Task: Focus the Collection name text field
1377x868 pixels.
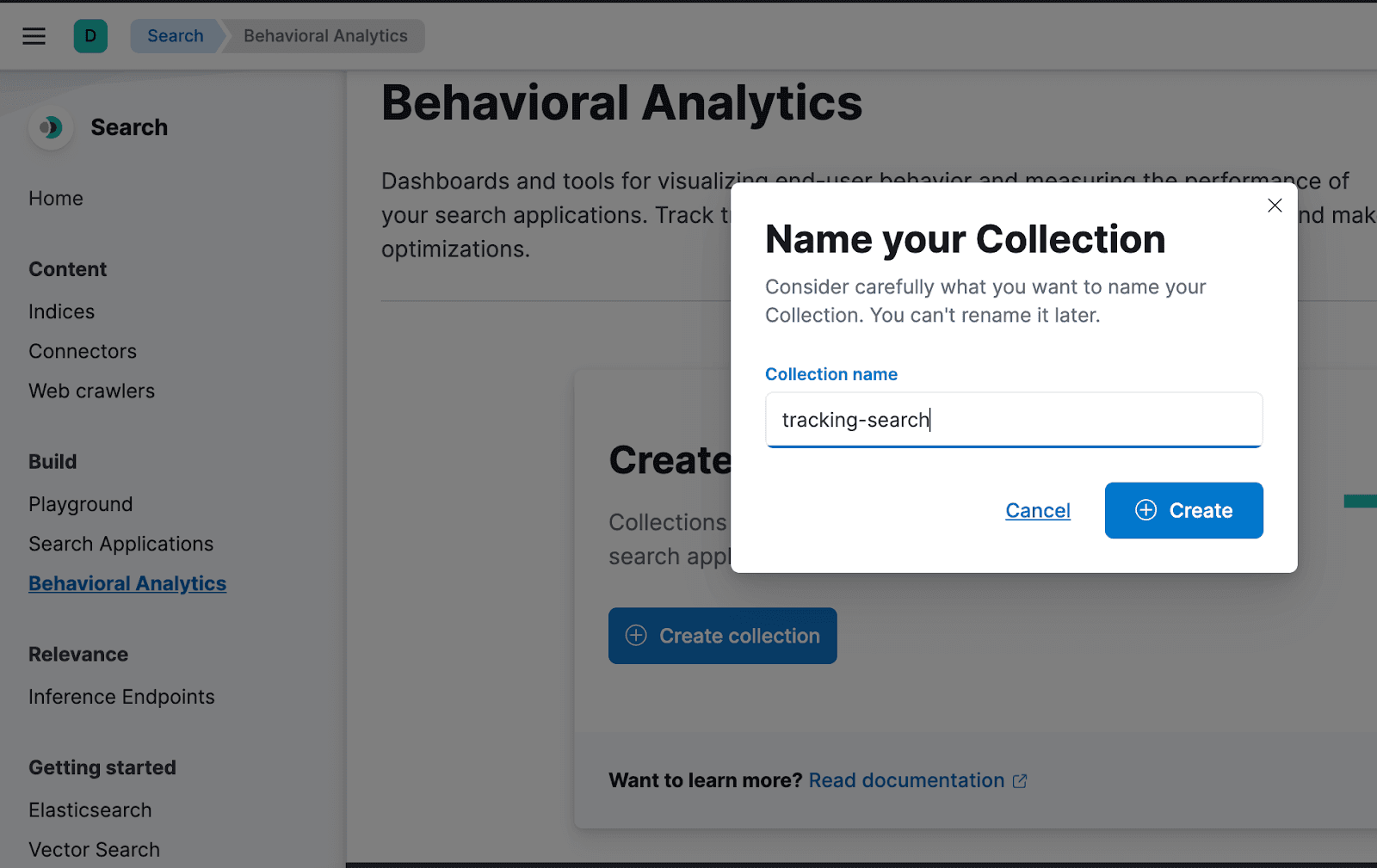Action: coord(1013,420)
